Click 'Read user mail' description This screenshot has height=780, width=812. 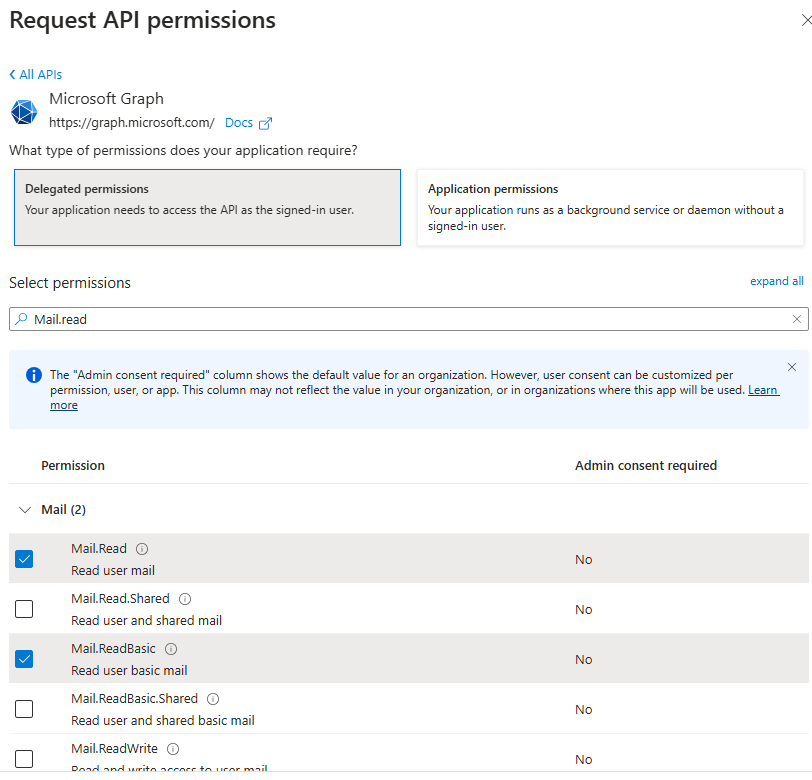coord(113,570)
